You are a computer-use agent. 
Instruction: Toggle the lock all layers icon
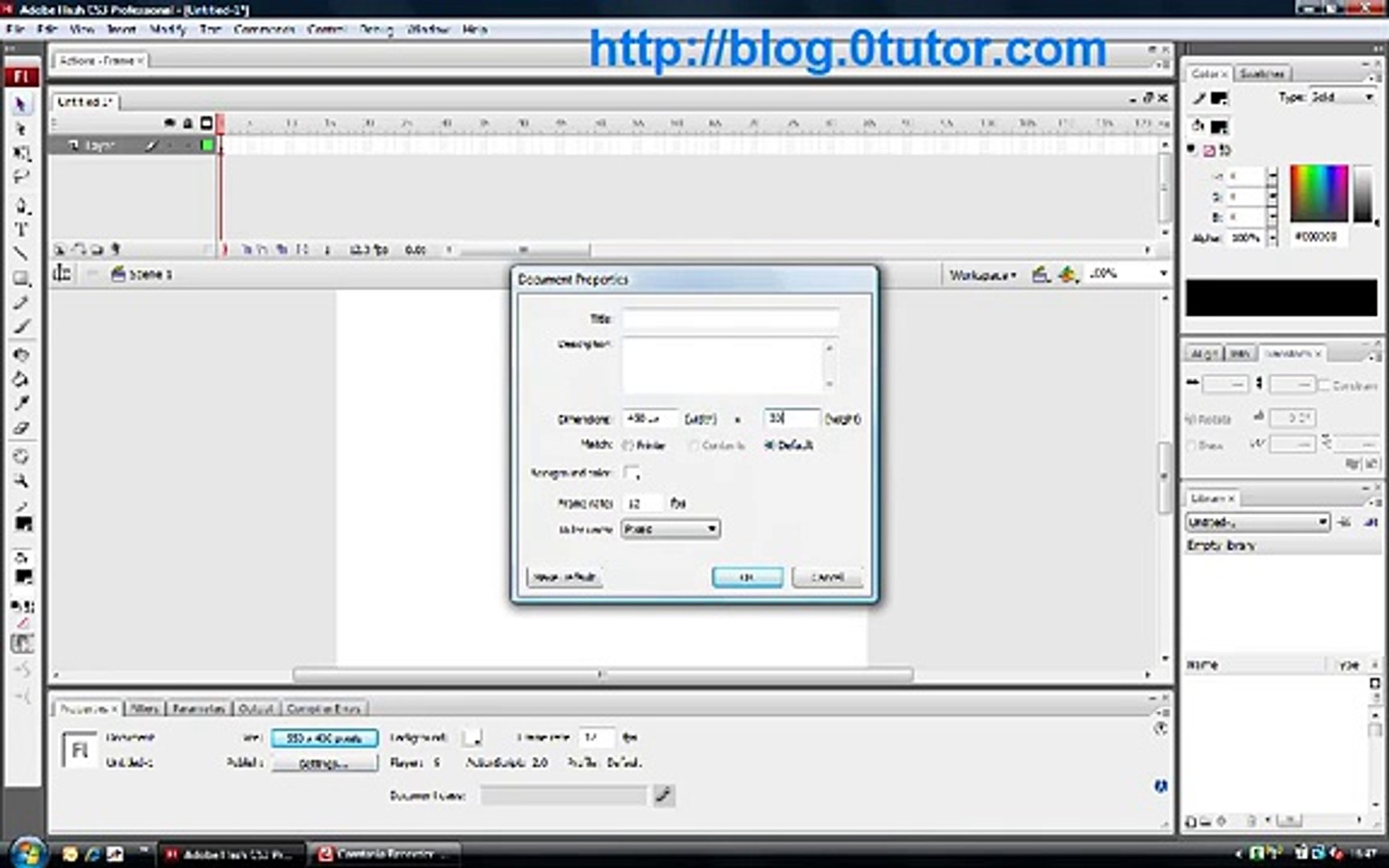point(187,123)
